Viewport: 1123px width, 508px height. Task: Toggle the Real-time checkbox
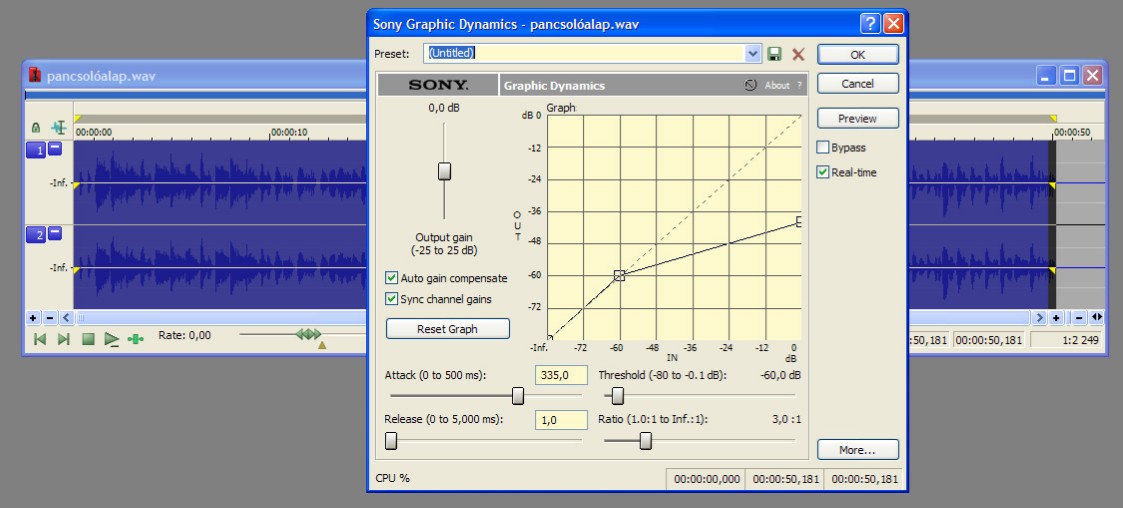pos(823,173)
